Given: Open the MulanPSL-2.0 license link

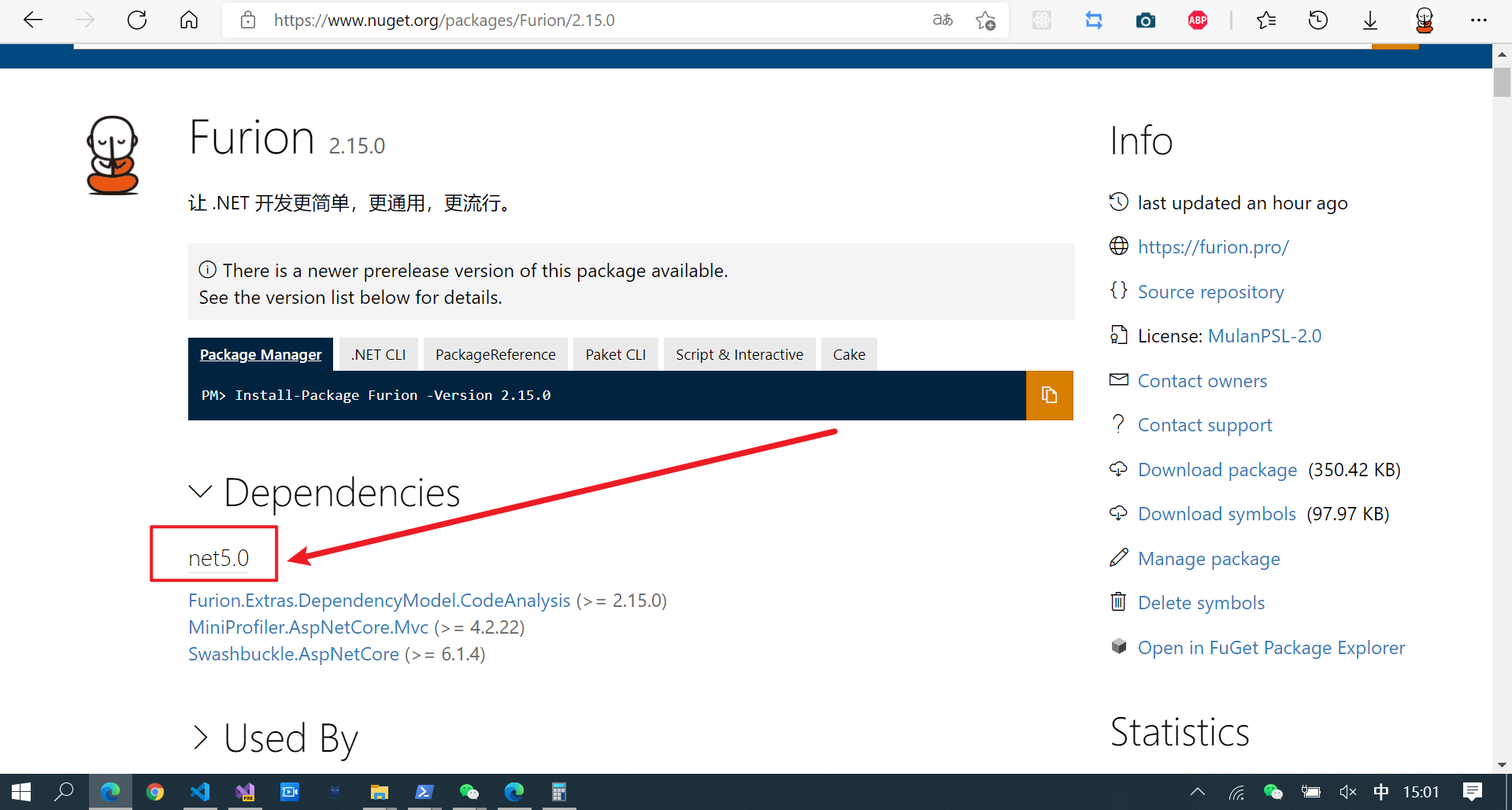Looking at the screenshot, I should (1264, 336).
